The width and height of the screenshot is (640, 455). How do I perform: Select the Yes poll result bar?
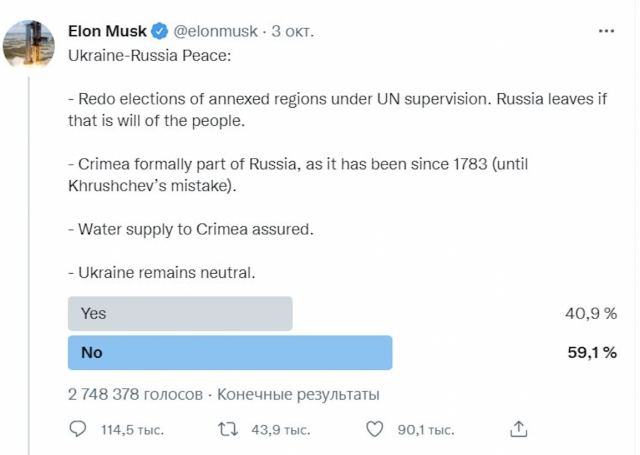pyautogui.click(x=180, y=313)
